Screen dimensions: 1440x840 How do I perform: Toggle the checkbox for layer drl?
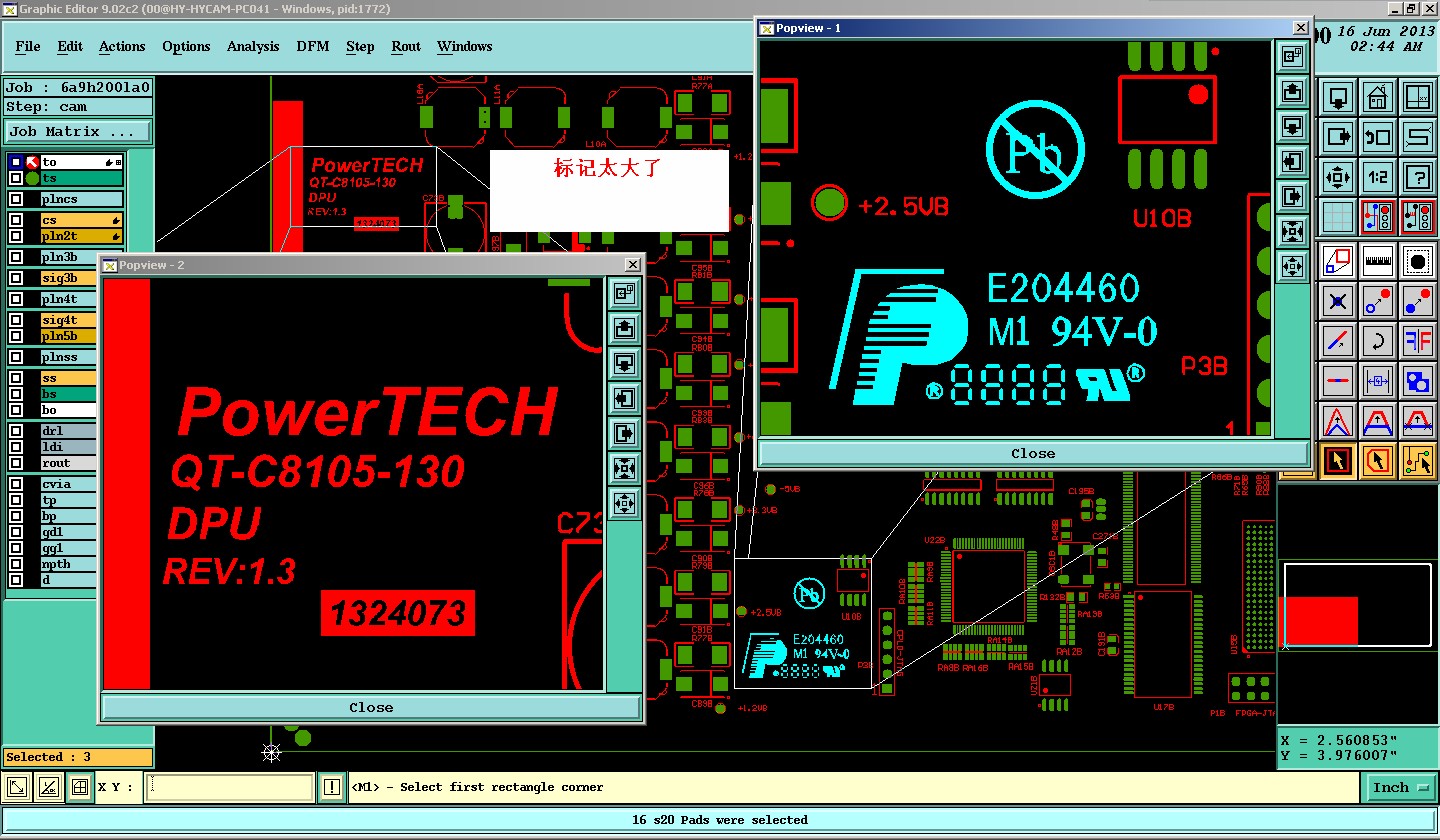(x=16, y=431)
